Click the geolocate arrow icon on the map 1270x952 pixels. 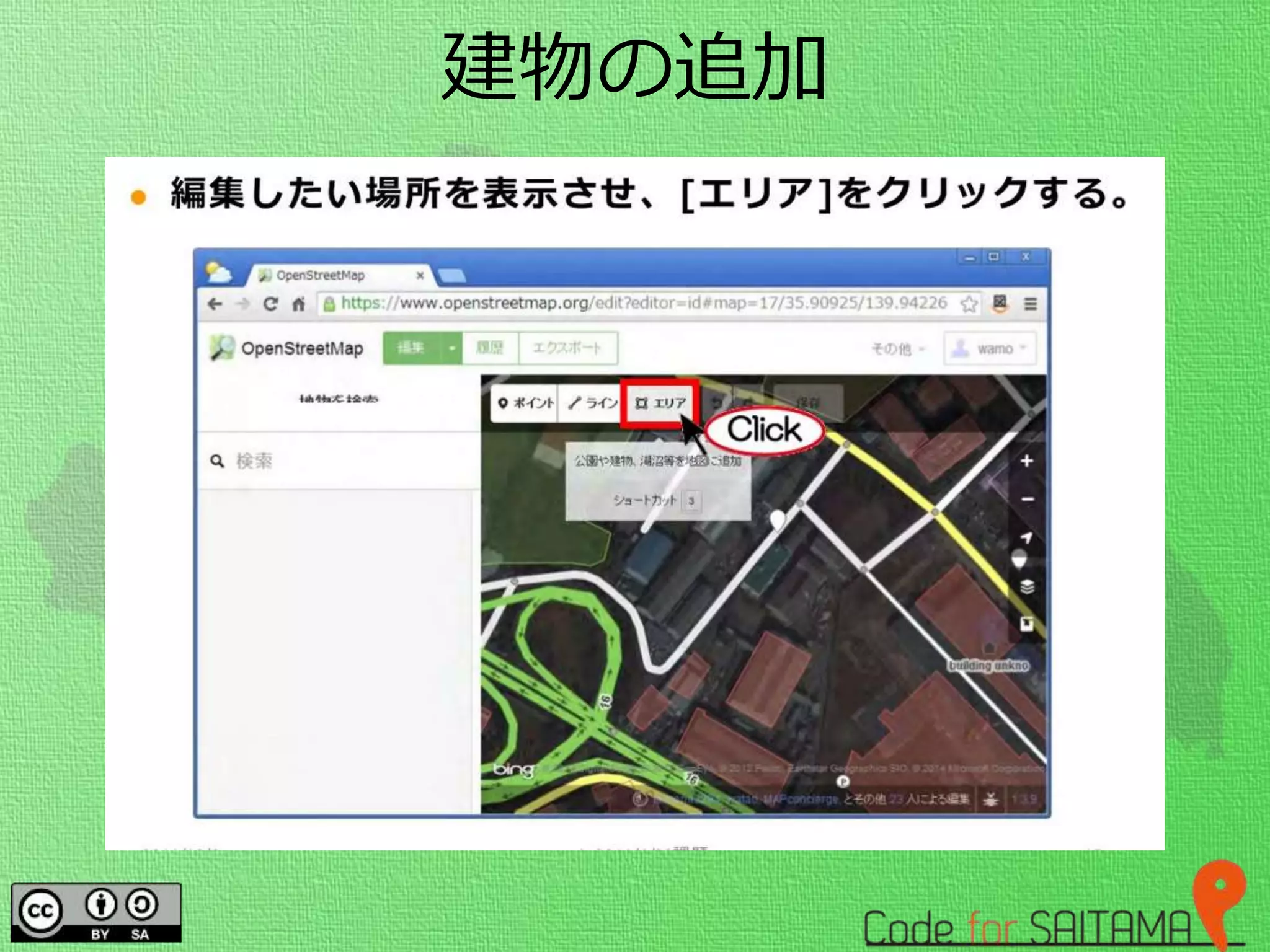click(x=1026, y=537)
